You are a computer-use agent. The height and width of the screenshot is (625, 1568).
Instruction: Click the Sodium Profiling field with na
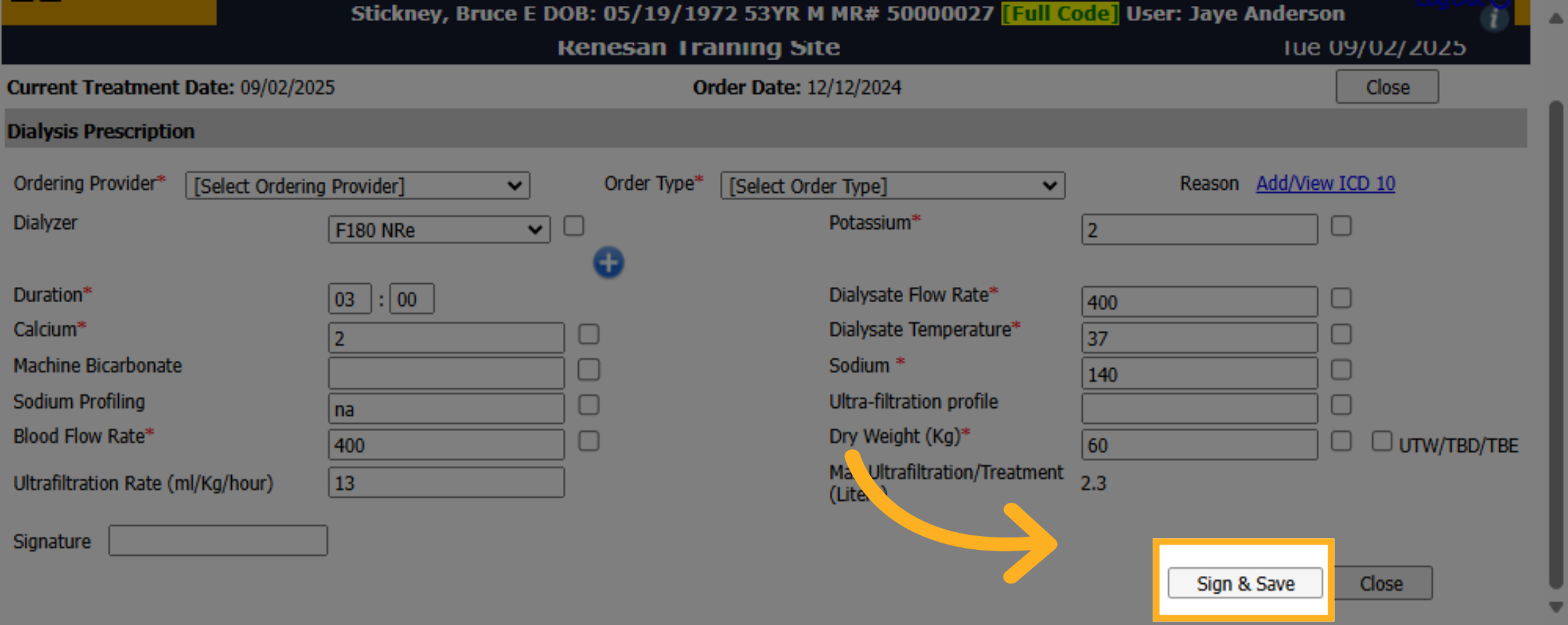tap(446, 409)
